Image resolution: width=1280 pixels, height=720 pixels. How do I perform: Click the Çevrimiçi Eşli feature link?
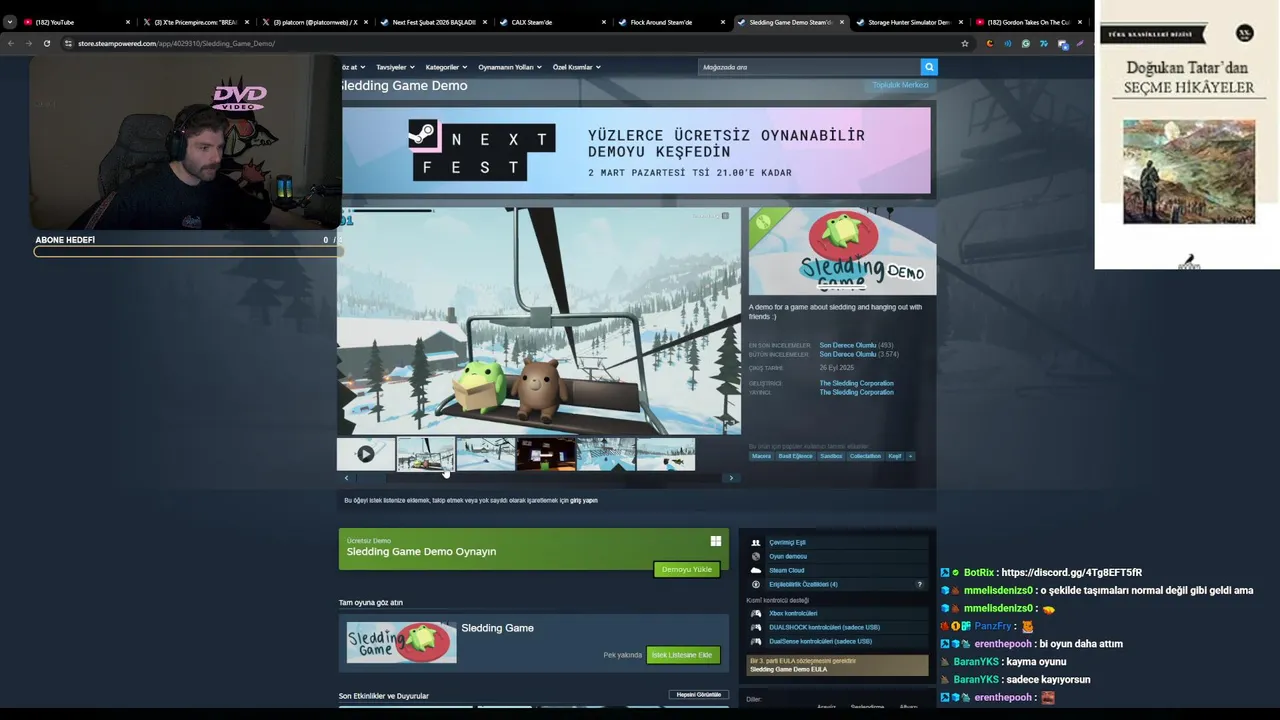(787, 542)
